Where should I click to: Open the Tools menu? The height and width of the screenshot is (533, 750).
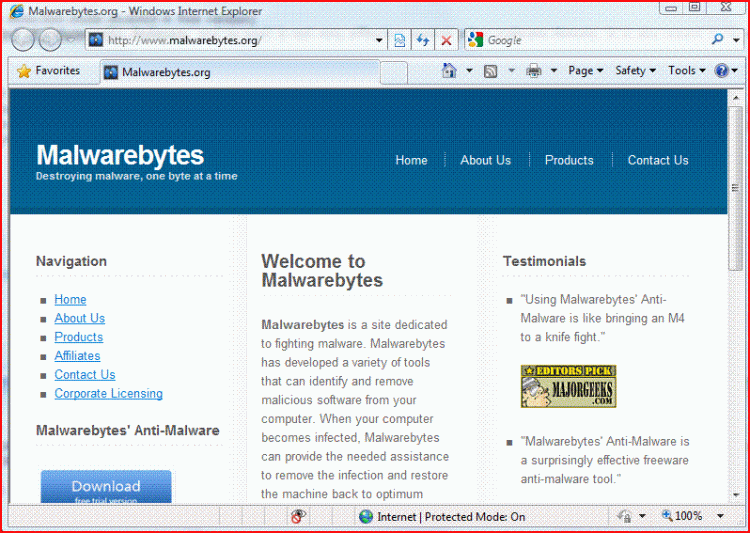click(687, 71)
